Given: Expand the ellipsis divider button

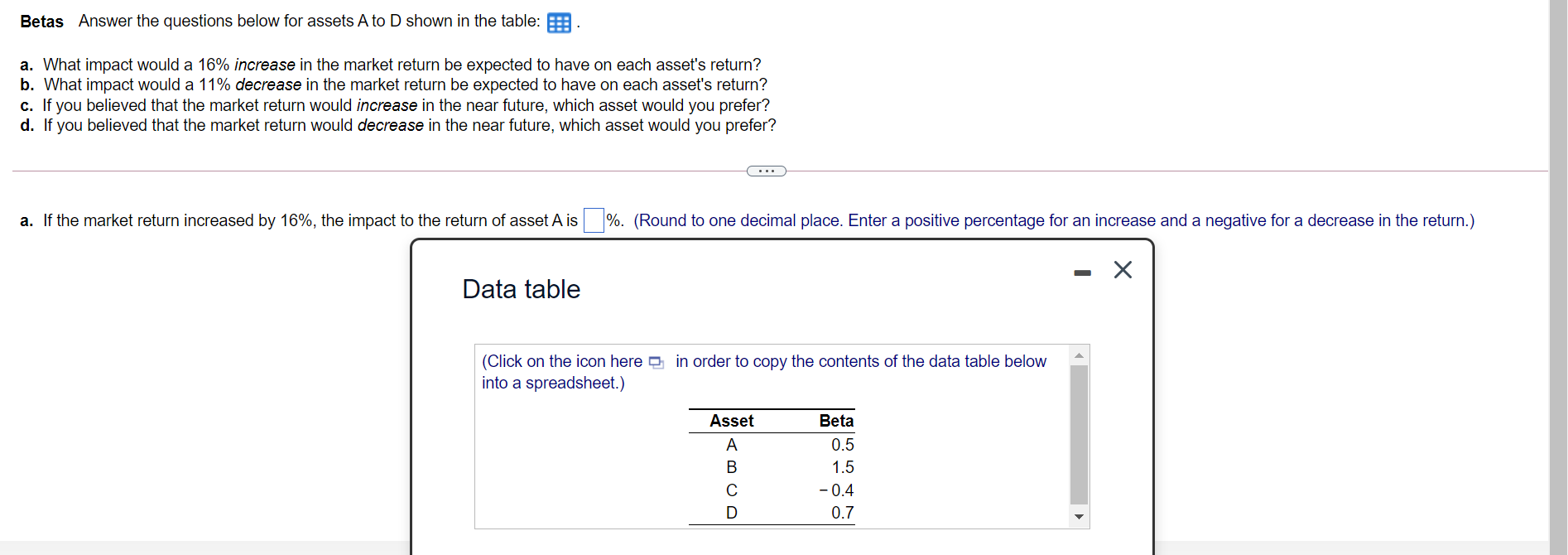Looking at the screenshot, I should tap(766, 171).
